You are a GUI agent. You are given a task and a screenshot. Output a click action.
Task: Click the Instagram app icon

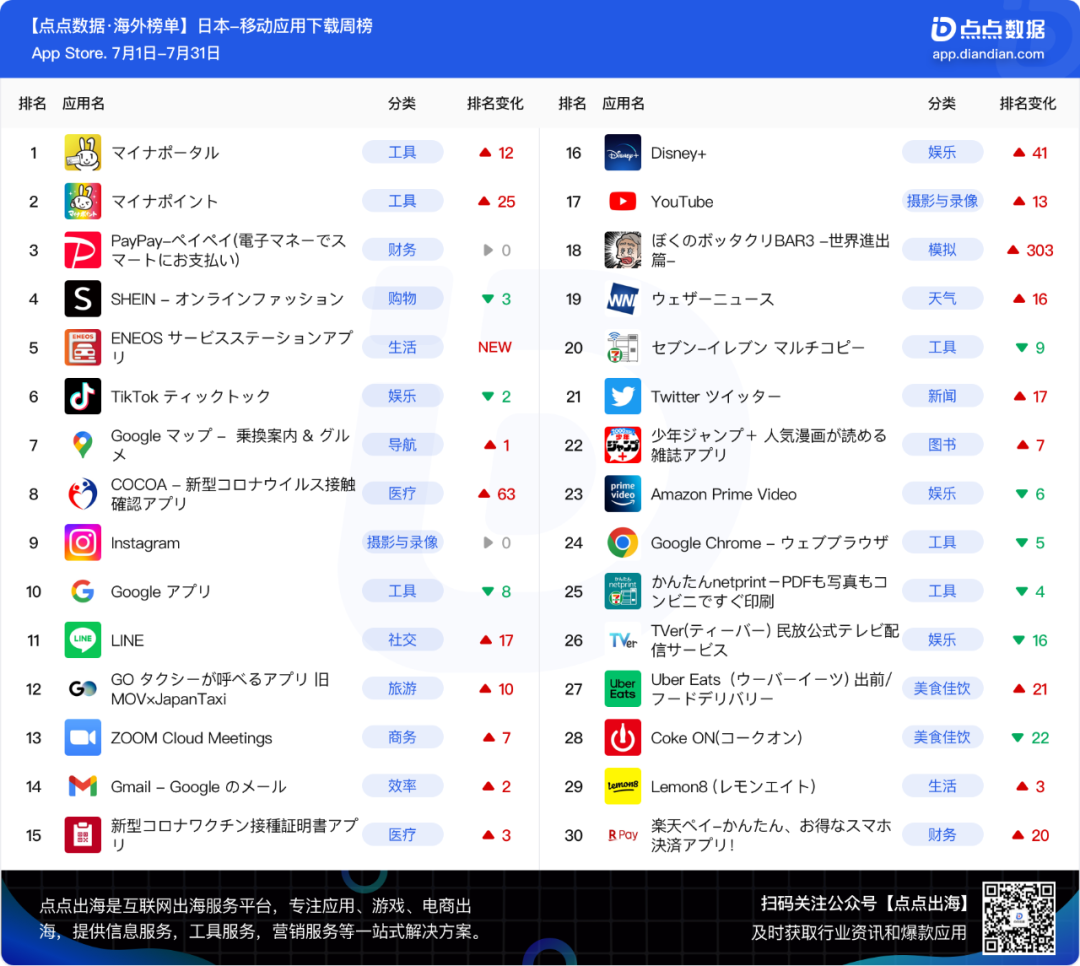pyautogui.click(x=83, y=542)
